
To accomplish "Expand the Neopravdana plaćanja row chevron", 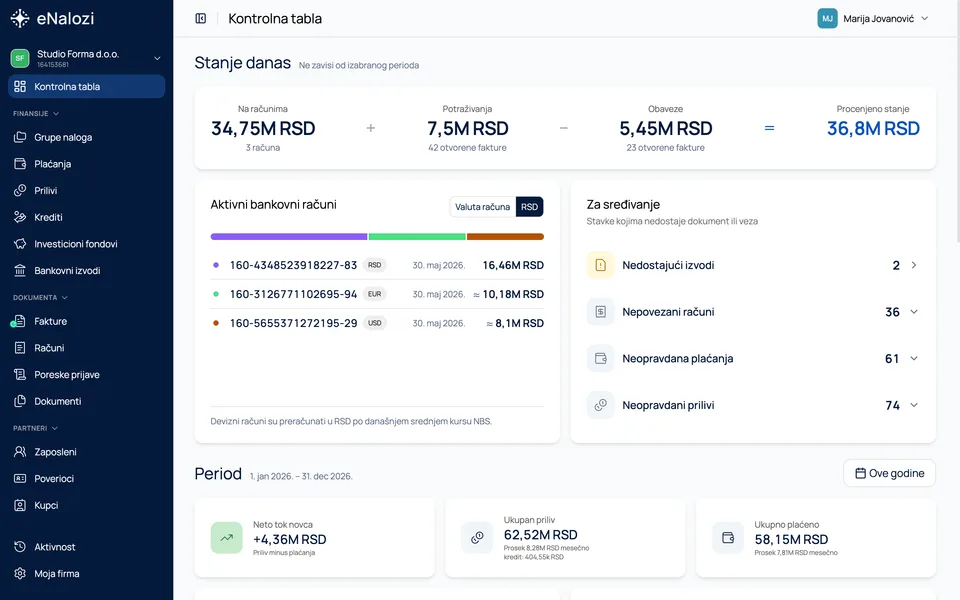I will (x=913, y=358).
